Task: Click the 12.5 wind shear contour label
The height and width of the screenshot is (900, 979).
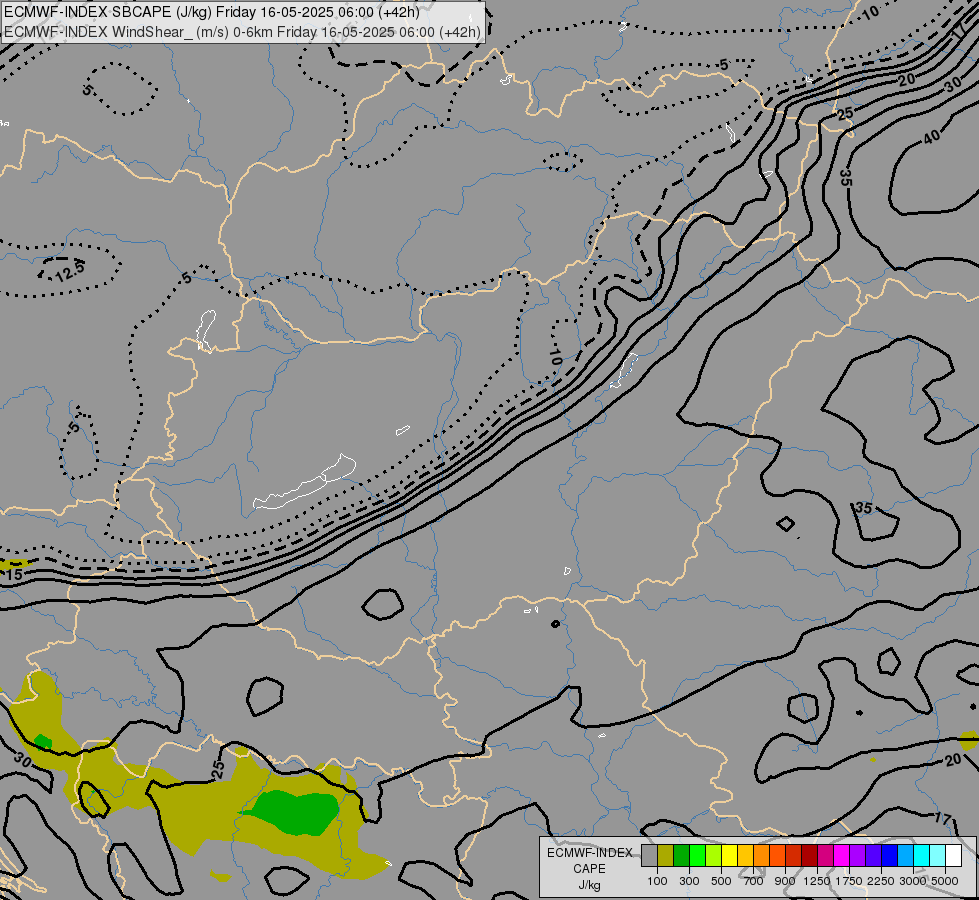Action: (69, 270)
